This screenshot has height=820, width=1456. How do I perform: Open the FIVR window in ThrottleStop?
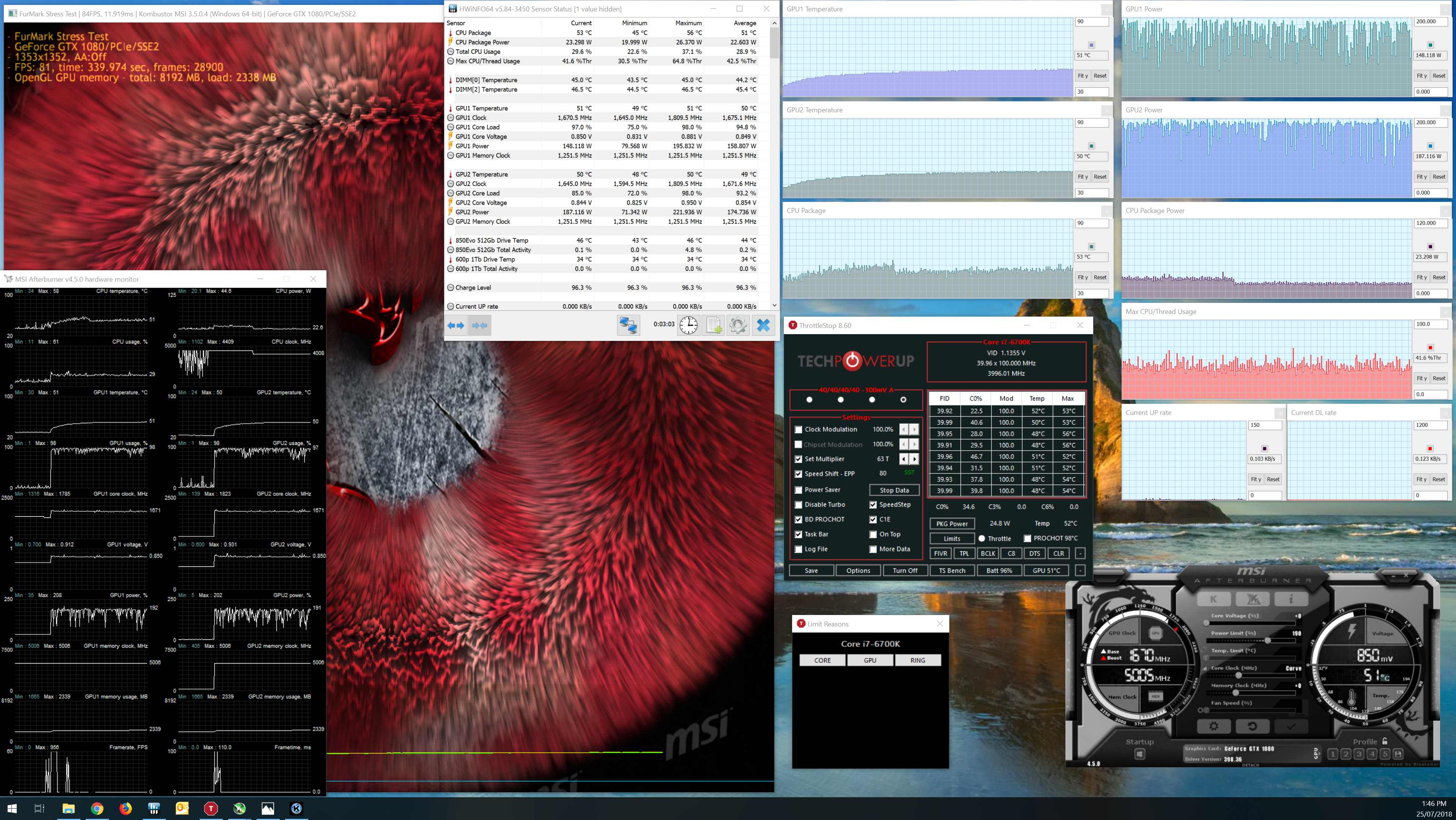(941, 553)
